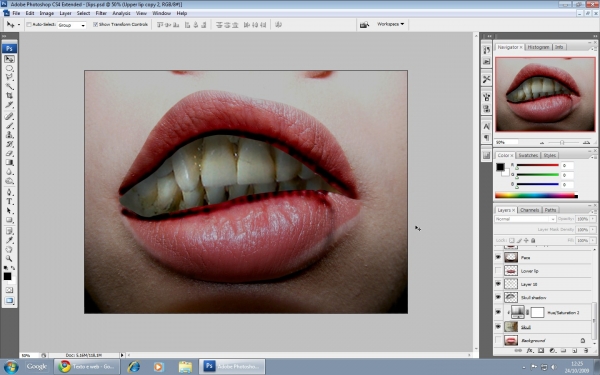Switch to the Paths tab
600x375 pixels.
[550, 210]
